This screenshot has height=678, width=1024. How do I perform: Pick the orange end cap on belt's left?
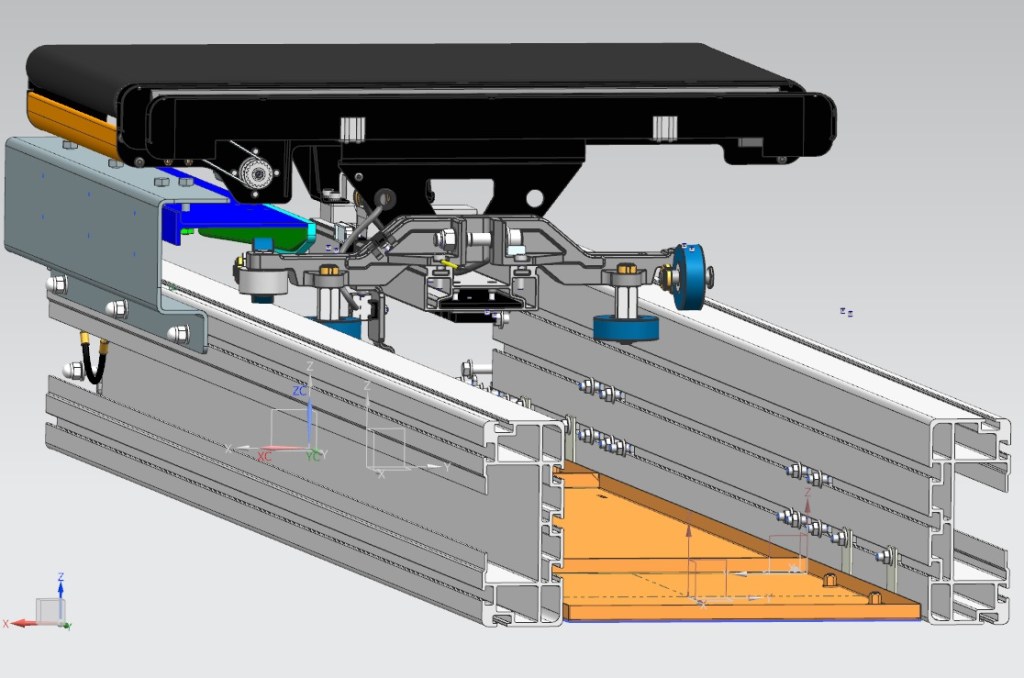pos(70,118)
